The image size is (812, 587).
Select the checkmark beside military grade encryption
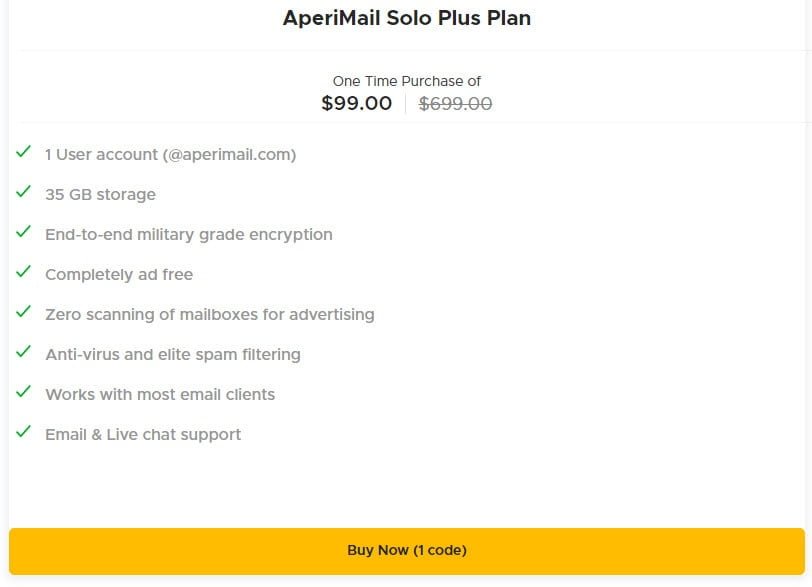pos(22,234)
